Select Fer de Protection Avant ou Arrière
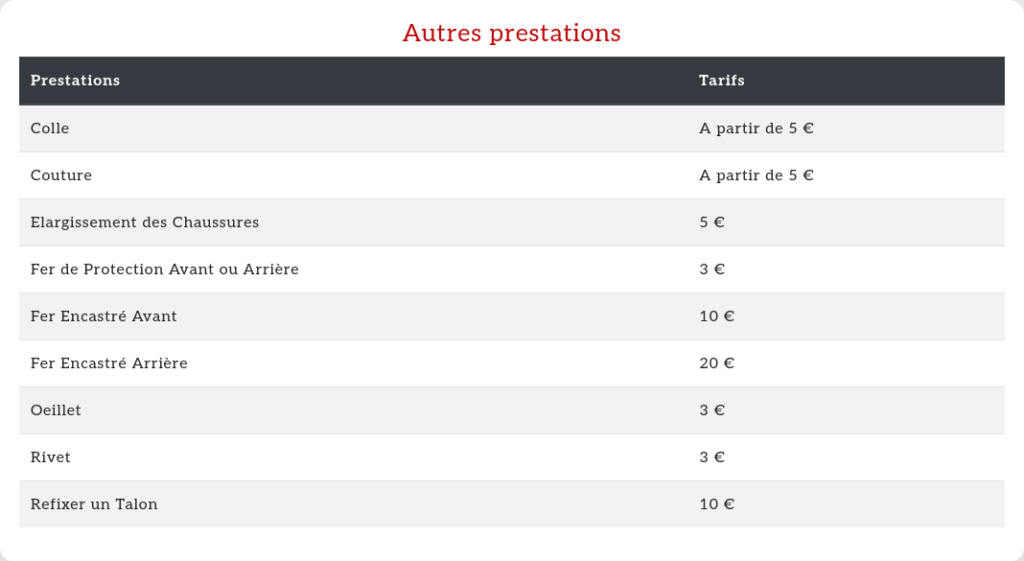Screen dimensions: 1024x561 click(x=165, y=269)
